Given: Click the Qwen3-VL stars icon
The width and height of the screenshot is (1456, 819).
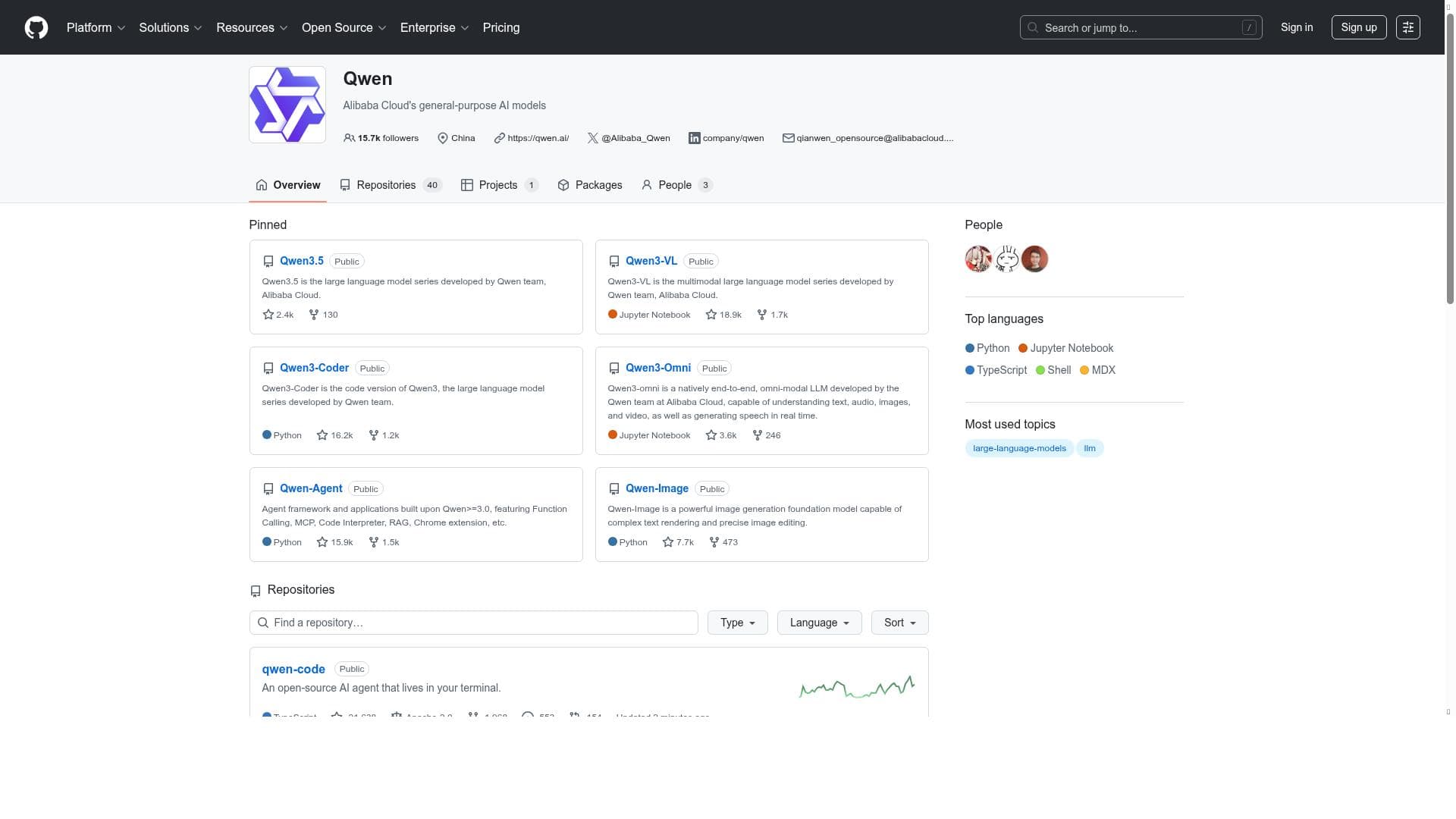Looking at the screenshot, I should coord(711,315).
